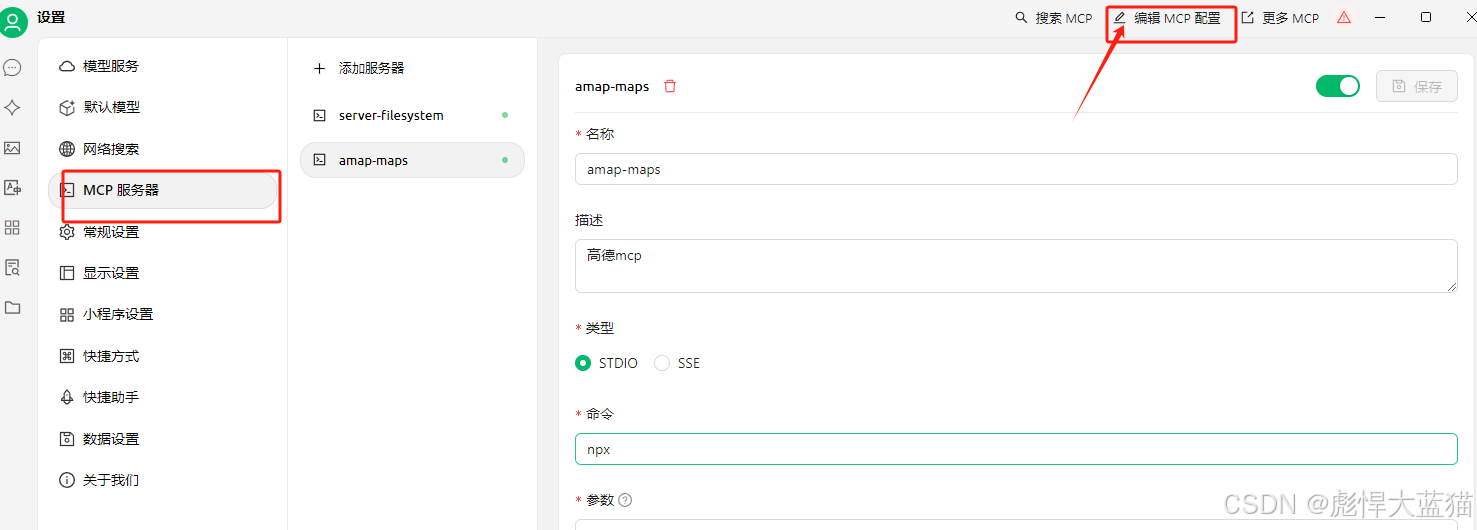Open 常规设置 settings section
The image size is (1477, 530).
[163, 232]
